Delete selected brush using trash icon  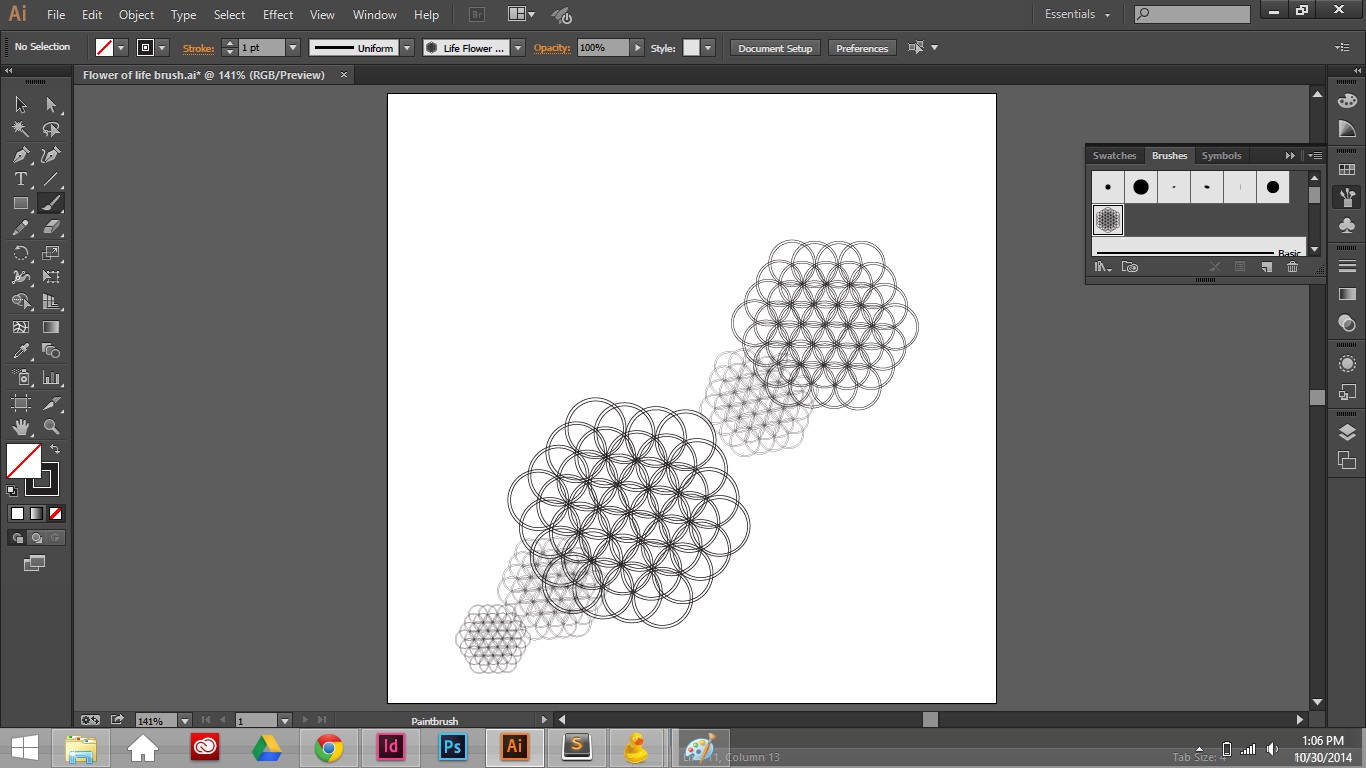coord(1292,267)
